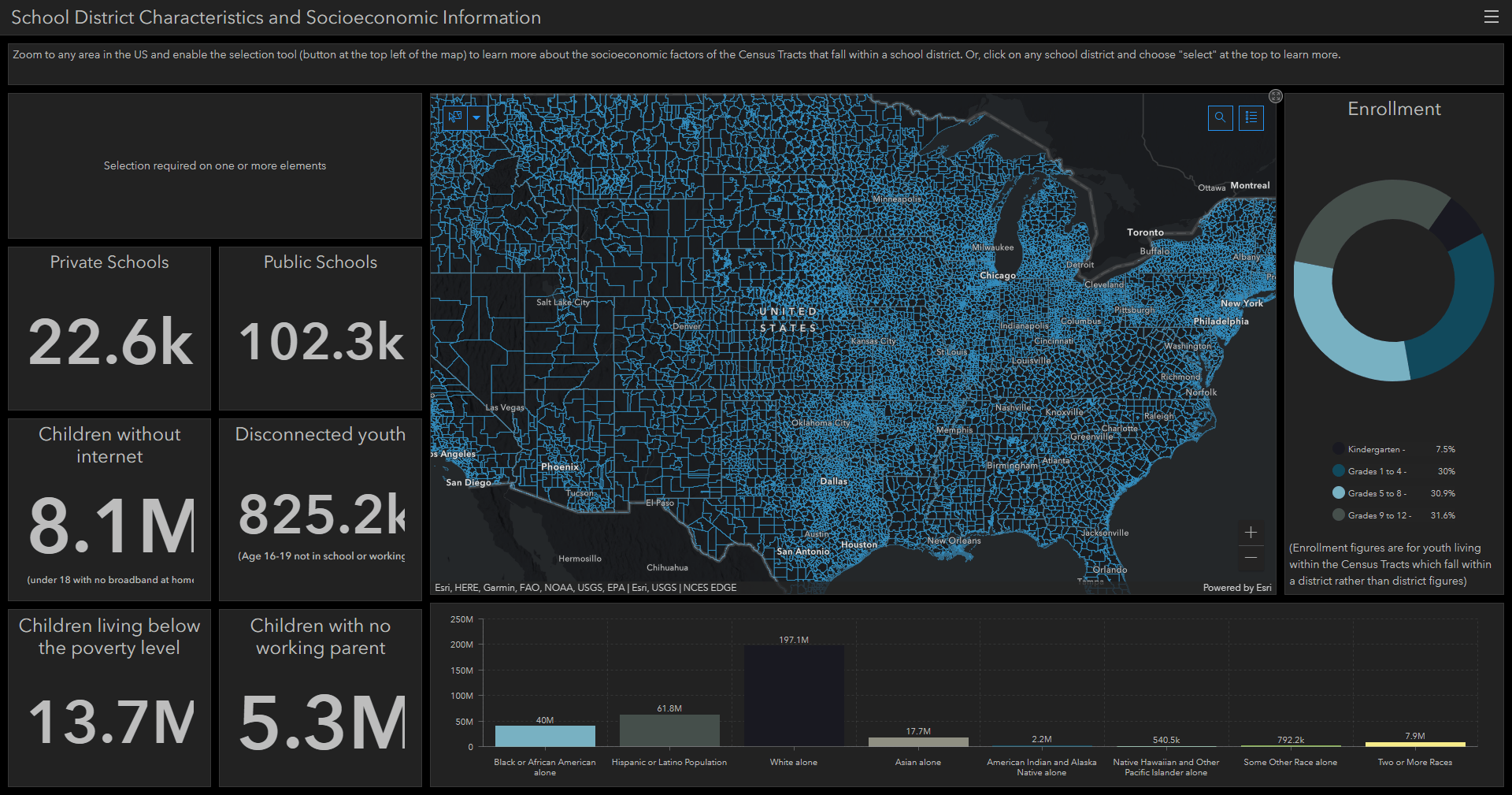Zoom in on the map

point(1251,533)
